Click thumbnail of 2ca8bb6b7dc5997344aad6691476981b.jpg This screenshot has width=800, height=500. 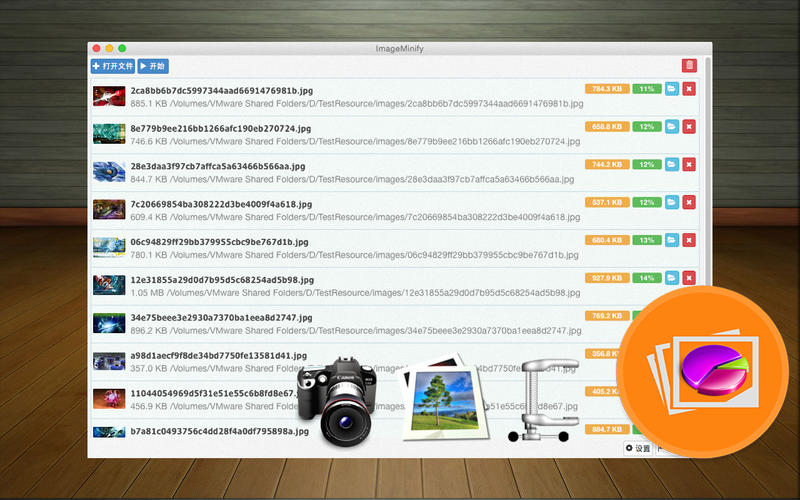109,96
